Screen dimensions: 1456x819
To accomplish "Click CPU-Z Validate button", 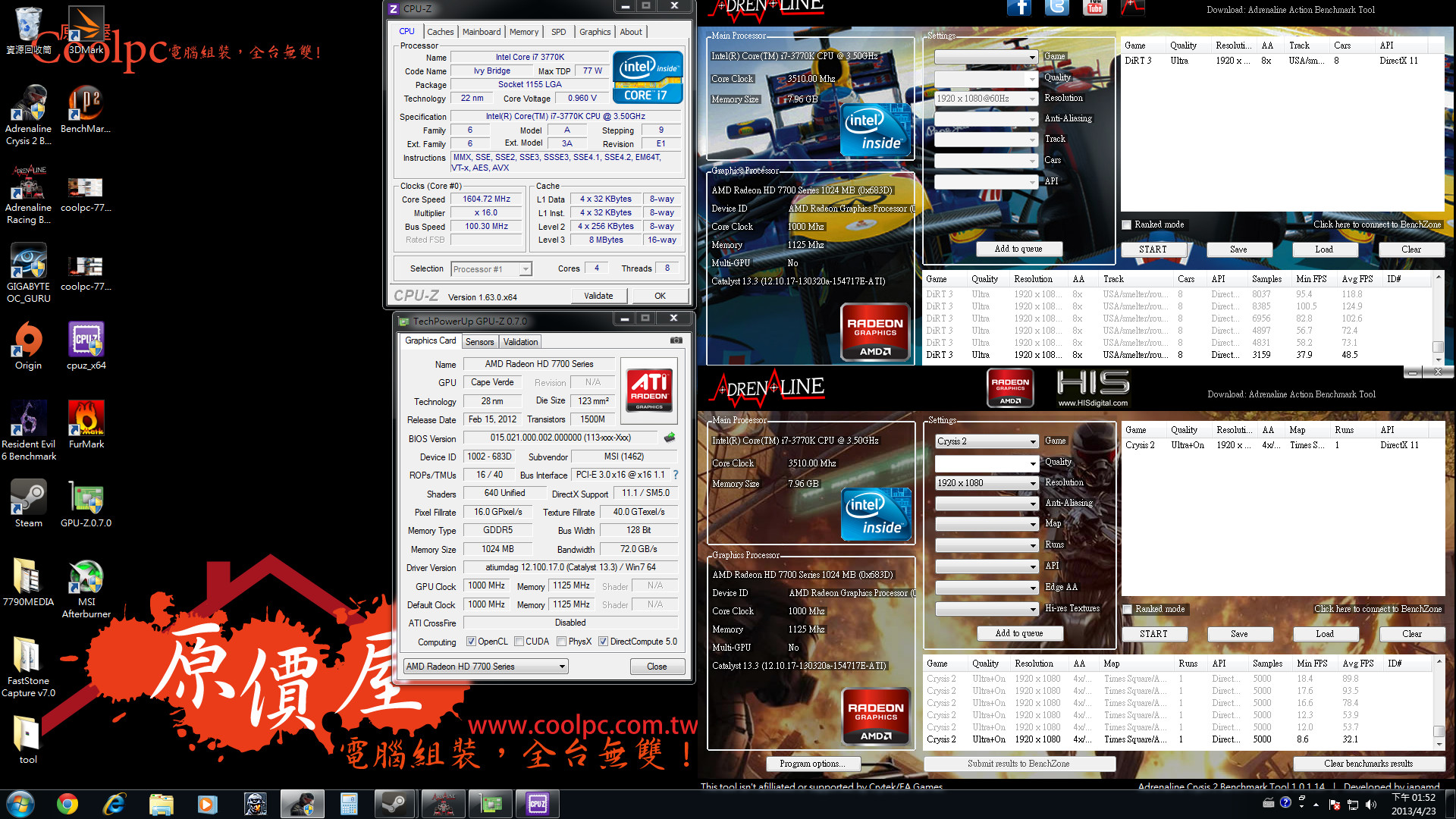I will click(598, 296).
